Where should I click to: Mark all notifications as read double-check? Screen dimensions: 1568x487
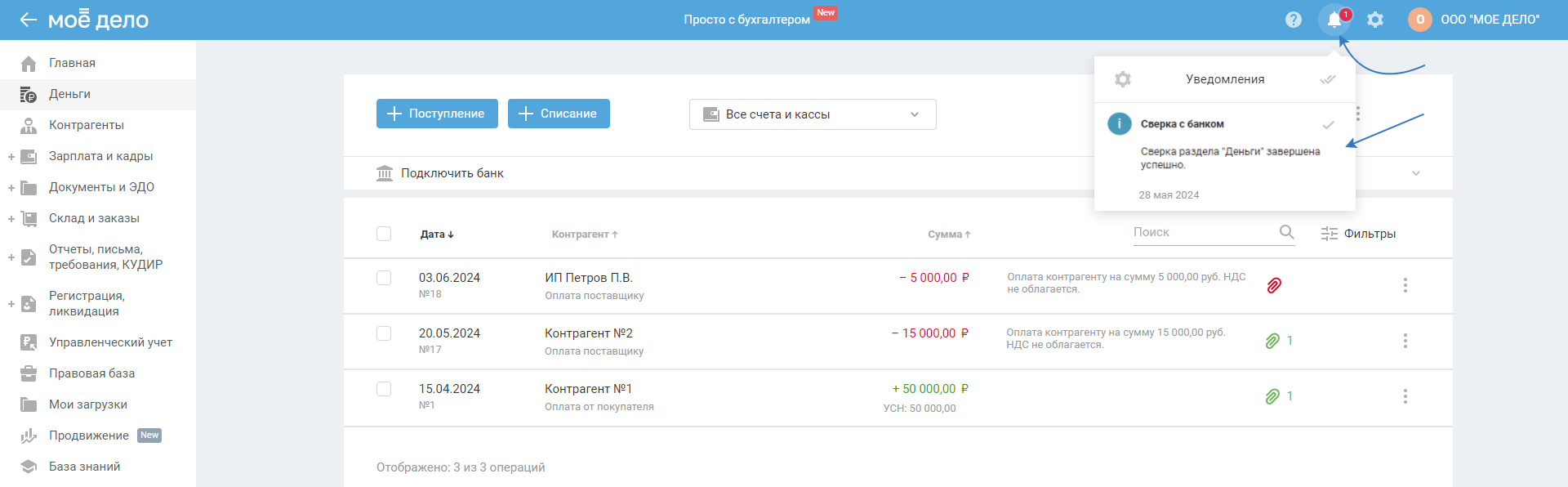[x=1328, y=79]
